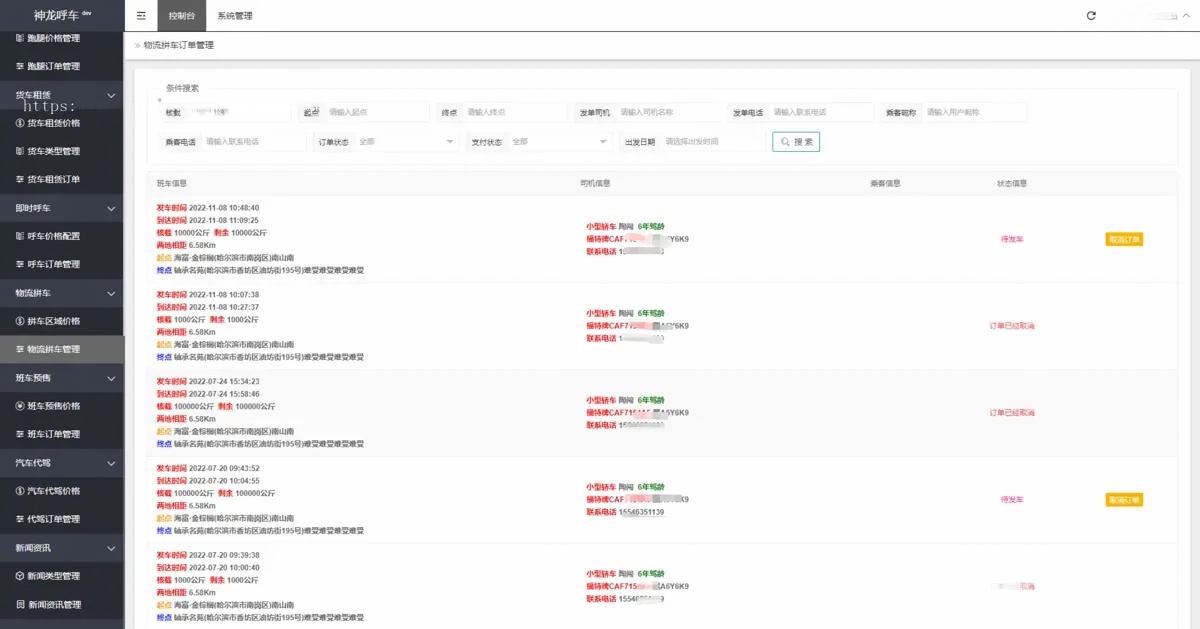The width and height of the screenshot is (1200, 629).
Task: Go to 拼车区域价格 in sidebar
Action: 53,321
